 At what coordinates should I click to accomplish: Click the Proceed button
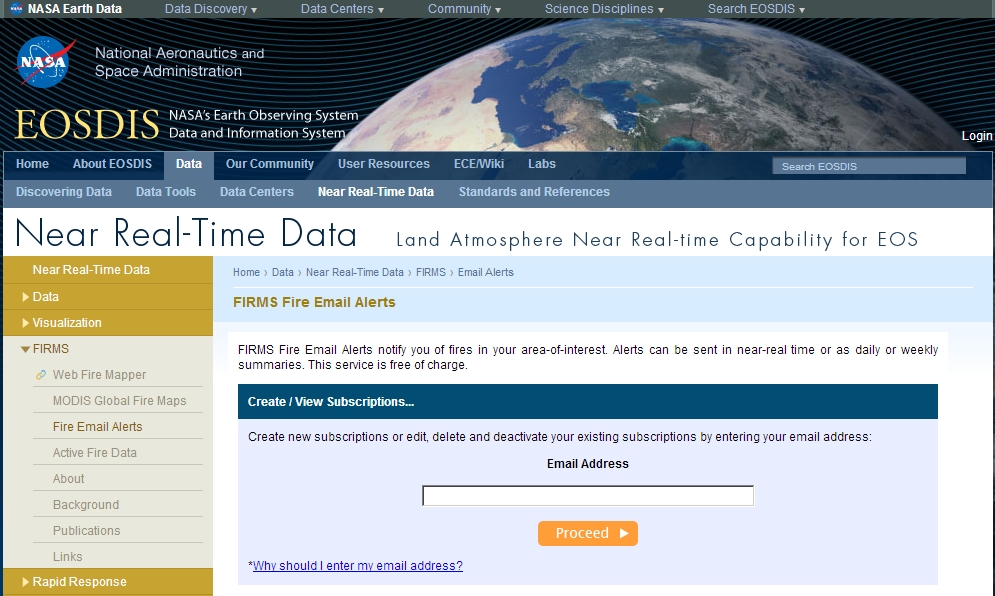pyautogui.click(x=588, y=533)
